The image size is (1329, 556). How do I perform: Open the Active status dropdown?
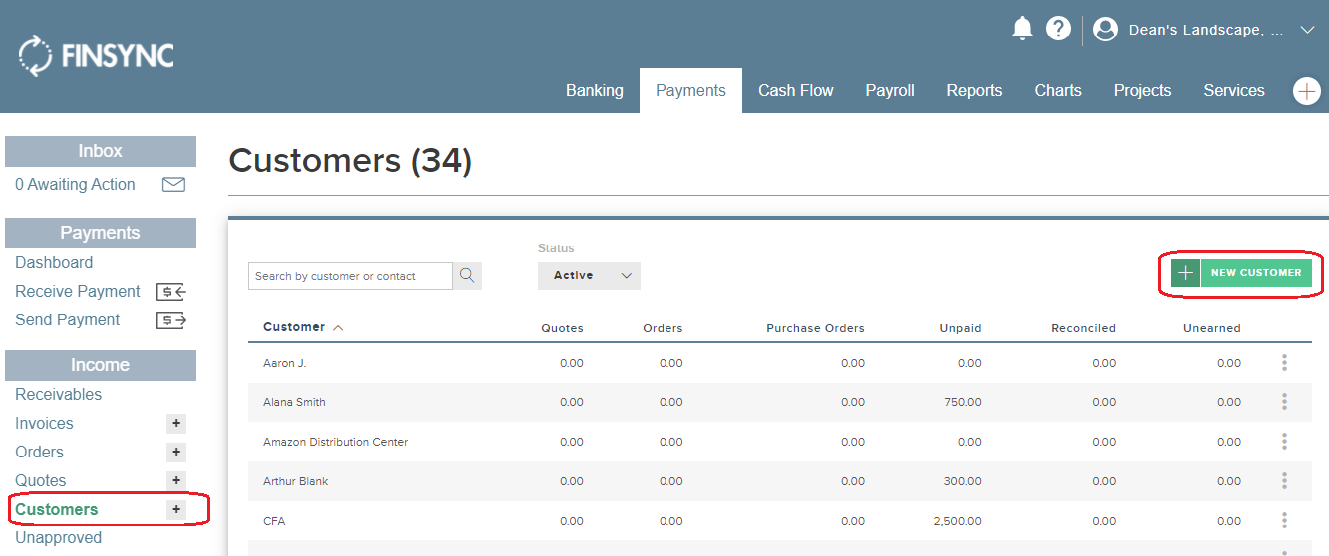click(x=589, y=276)
